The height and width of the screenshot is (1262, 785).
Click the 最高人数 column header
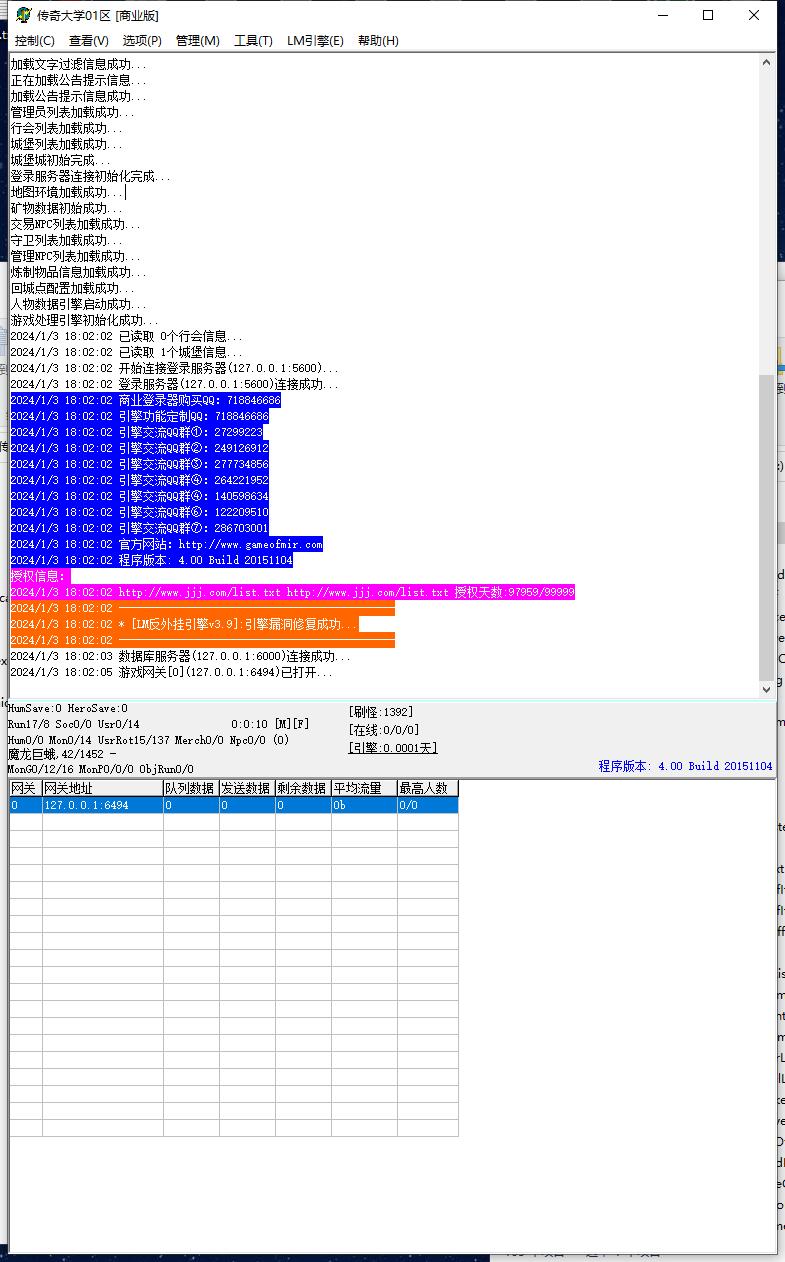coord(428,789)
